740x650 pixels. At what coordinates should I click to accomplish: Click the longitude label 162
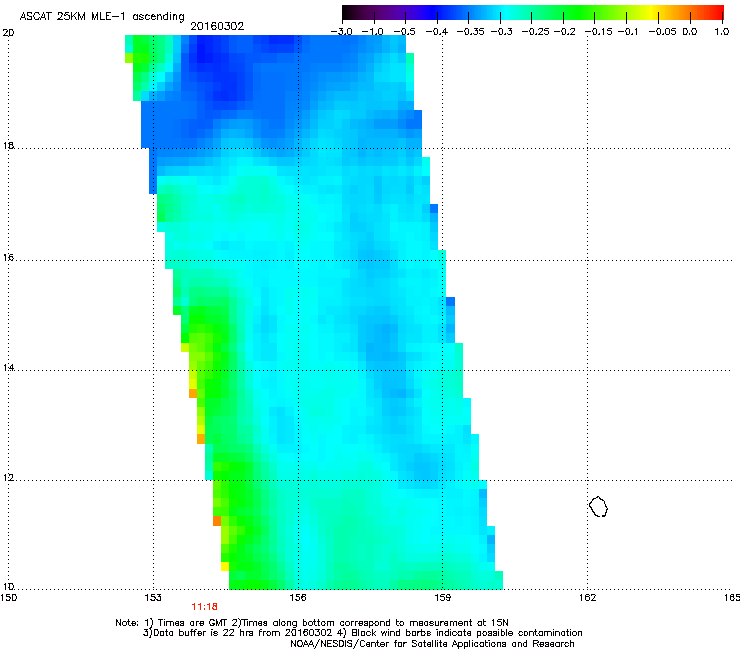click(x=587, y=598)
